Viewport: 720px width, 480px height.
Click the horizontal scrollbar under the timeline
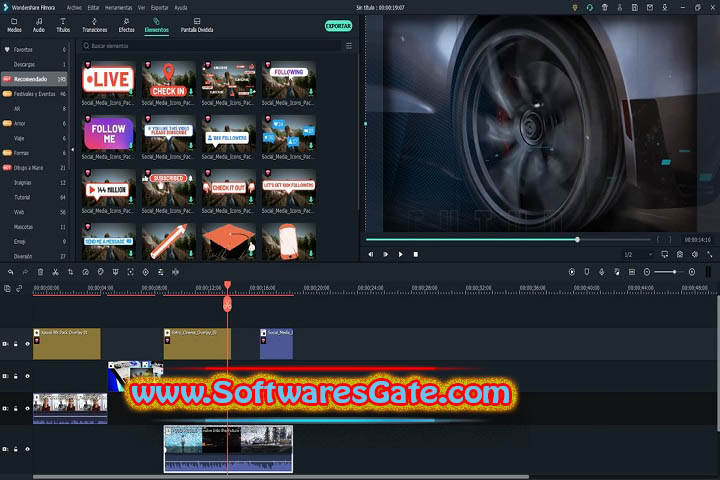281,477
